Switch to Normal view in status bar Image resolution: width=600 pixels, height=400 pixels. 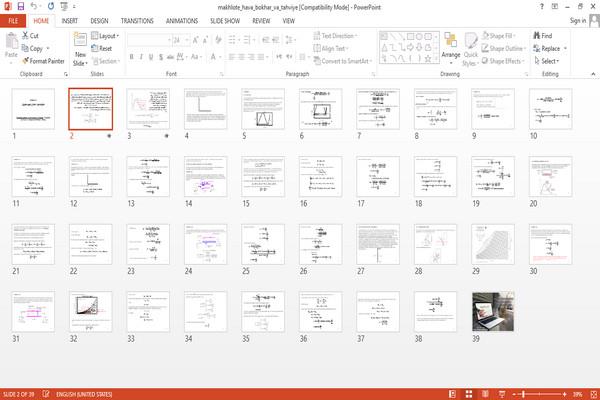coord(452,394)
